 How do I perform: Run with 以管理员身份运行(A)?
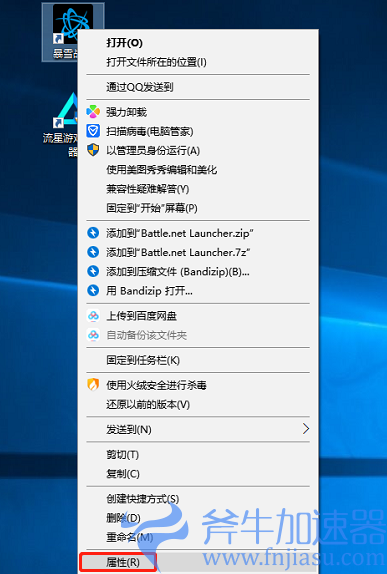tap(198, 150)
